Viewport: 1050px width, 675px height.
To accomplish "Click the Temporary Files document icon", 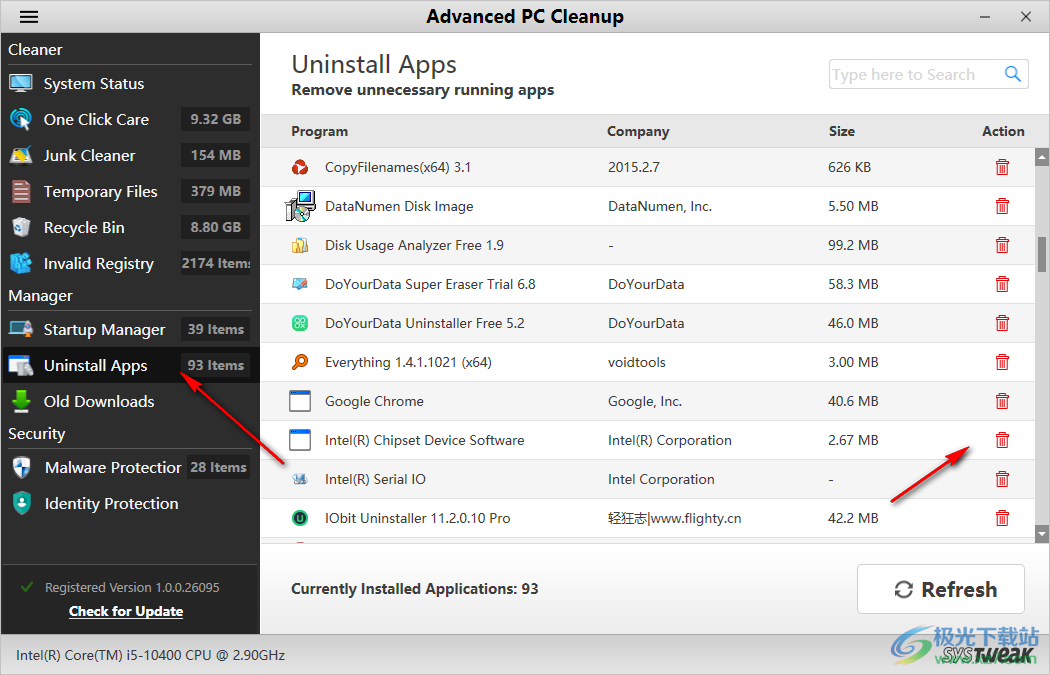I will click(x=21, y=192).
